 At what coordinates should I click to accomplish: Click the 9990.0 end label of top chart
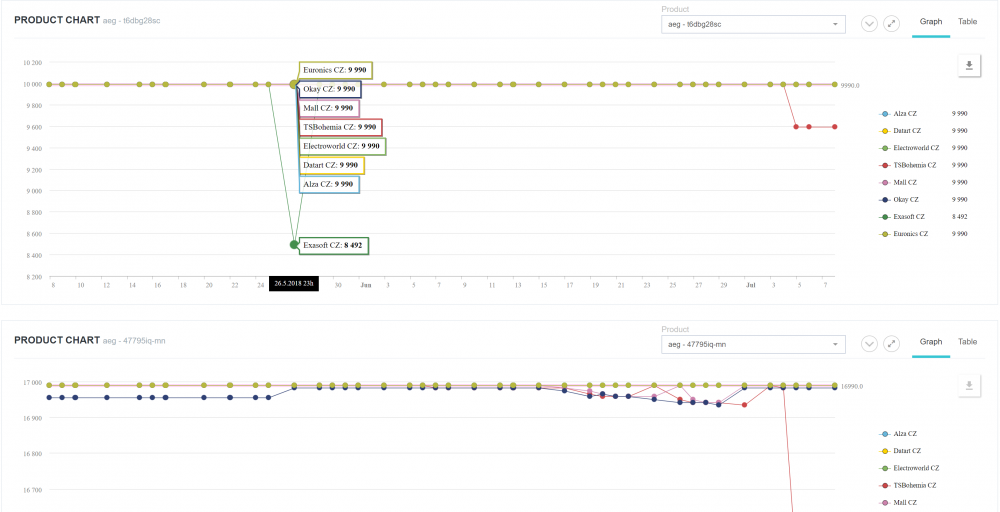pos(850,85)
